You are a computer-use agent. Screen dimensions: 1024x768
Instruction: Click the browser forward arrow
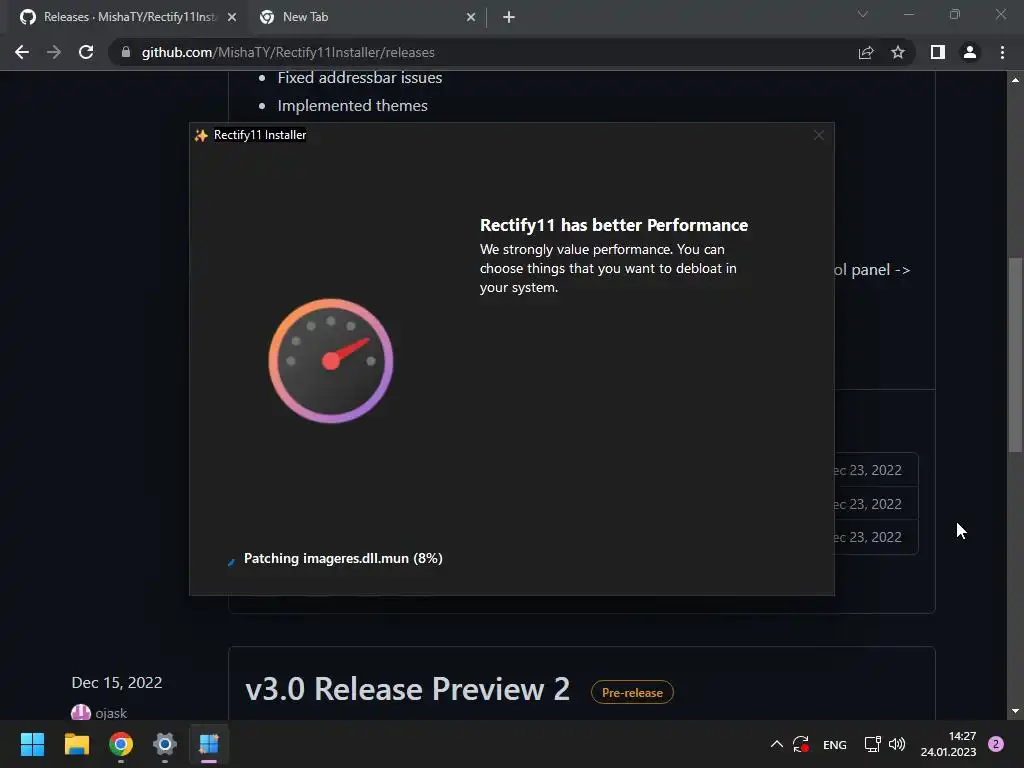point(54,52)
